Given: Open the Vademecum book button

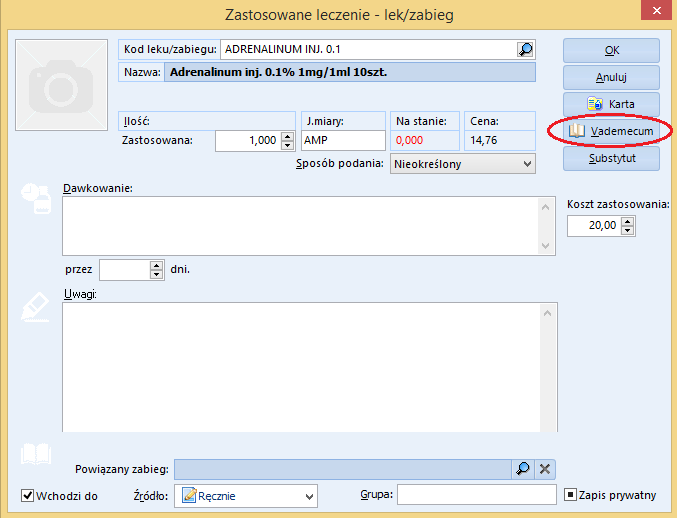Looking at the screenshot, I should (x=611, y=131).
